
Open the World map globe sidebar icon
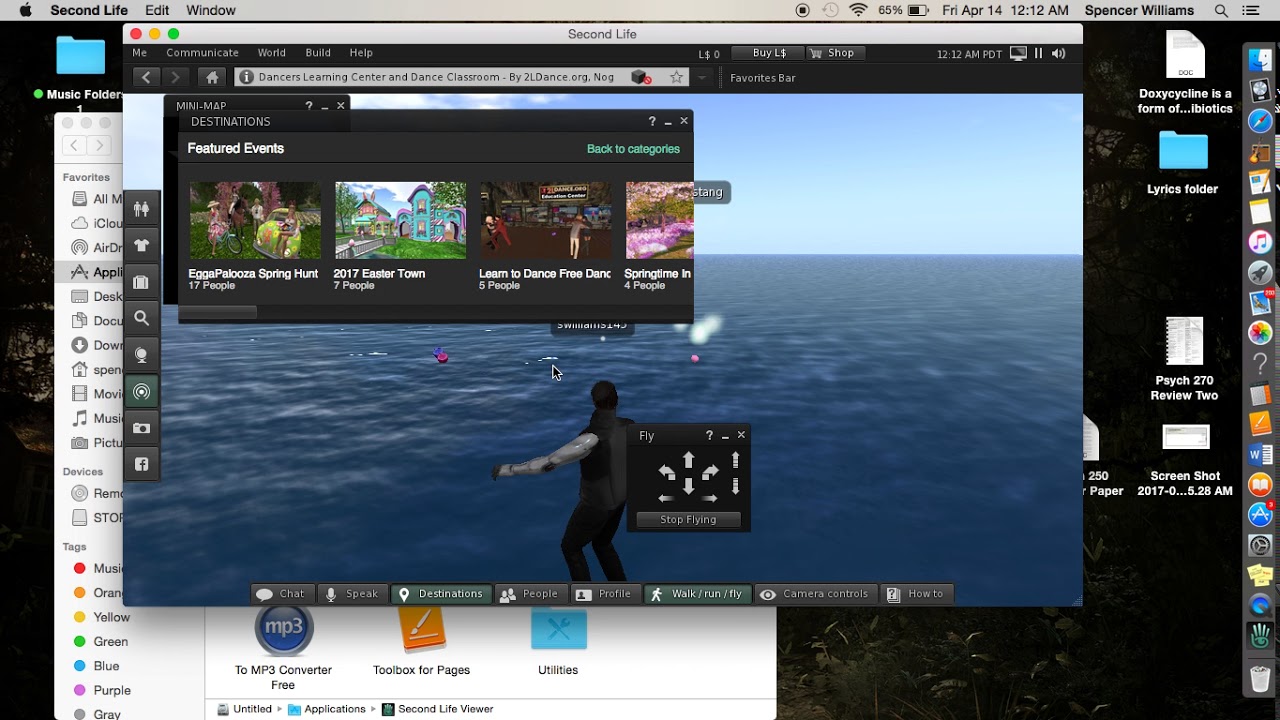point(141,355)
